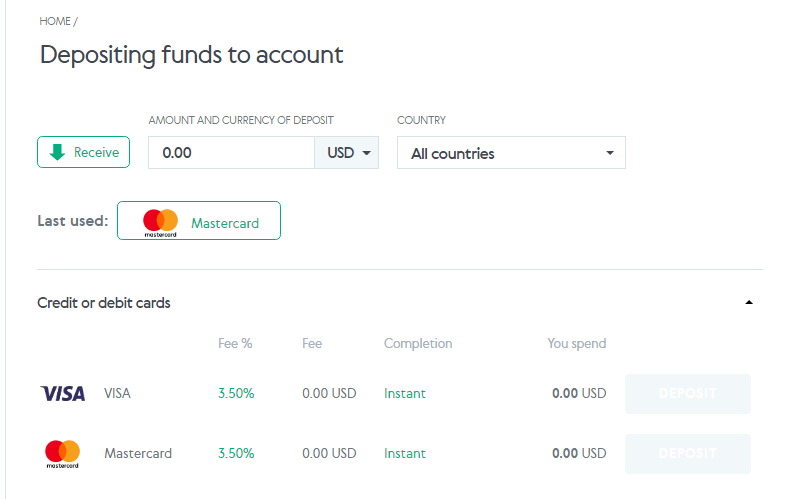Viewport: 791px width, 499px height.
Task: Click the DEPOSIT button for VISA
Action: (688, 394)
